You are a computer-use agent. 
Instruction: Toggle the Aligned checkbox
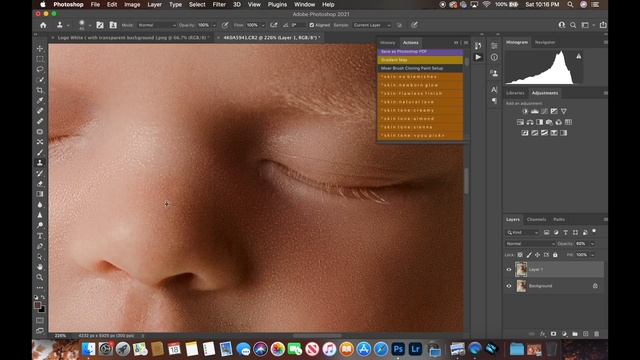tap(312, 25)
